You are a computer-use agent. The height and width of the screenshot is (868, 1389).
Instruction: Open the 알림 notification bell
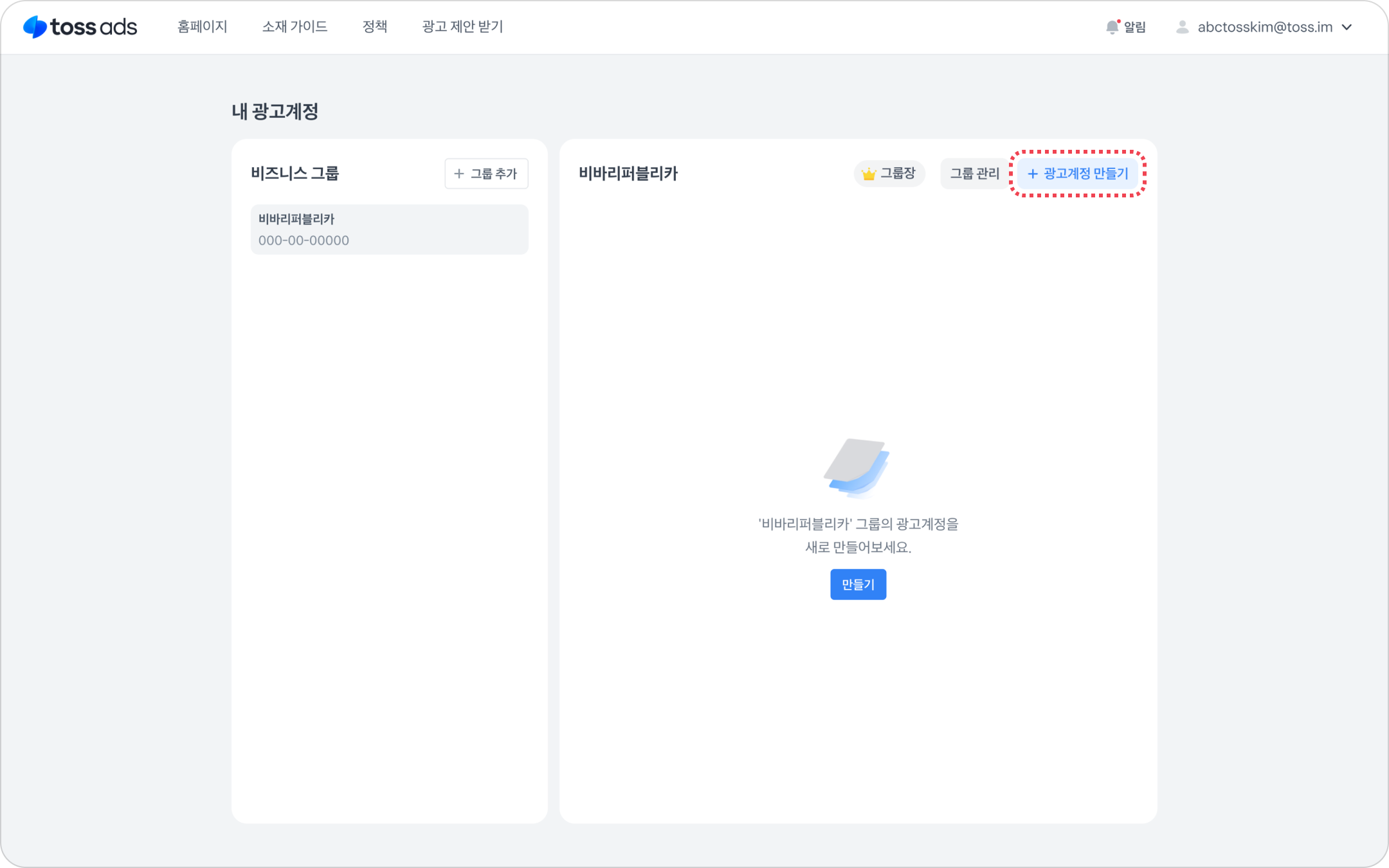[x=1112, y=27]
